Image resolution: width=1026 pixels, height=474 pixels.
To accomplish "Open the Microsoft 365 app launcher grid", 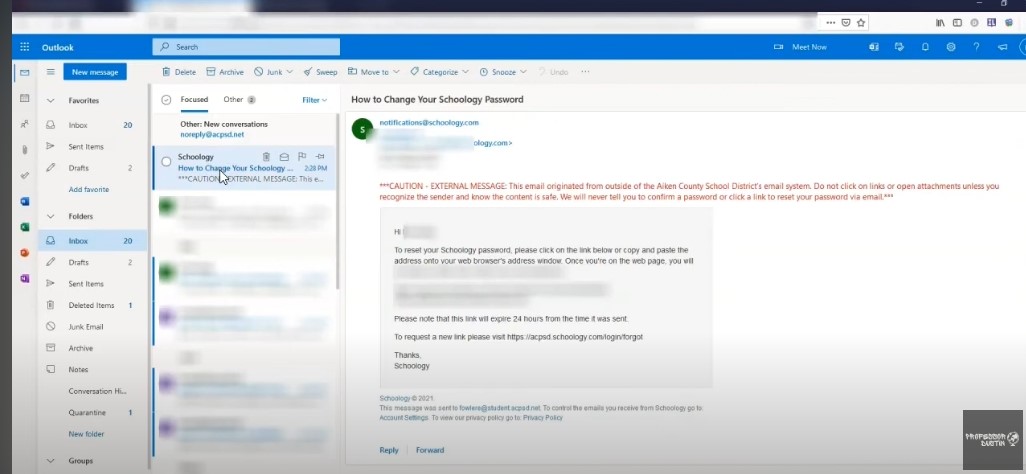I will pyautogui.click(x=25, y=47).
